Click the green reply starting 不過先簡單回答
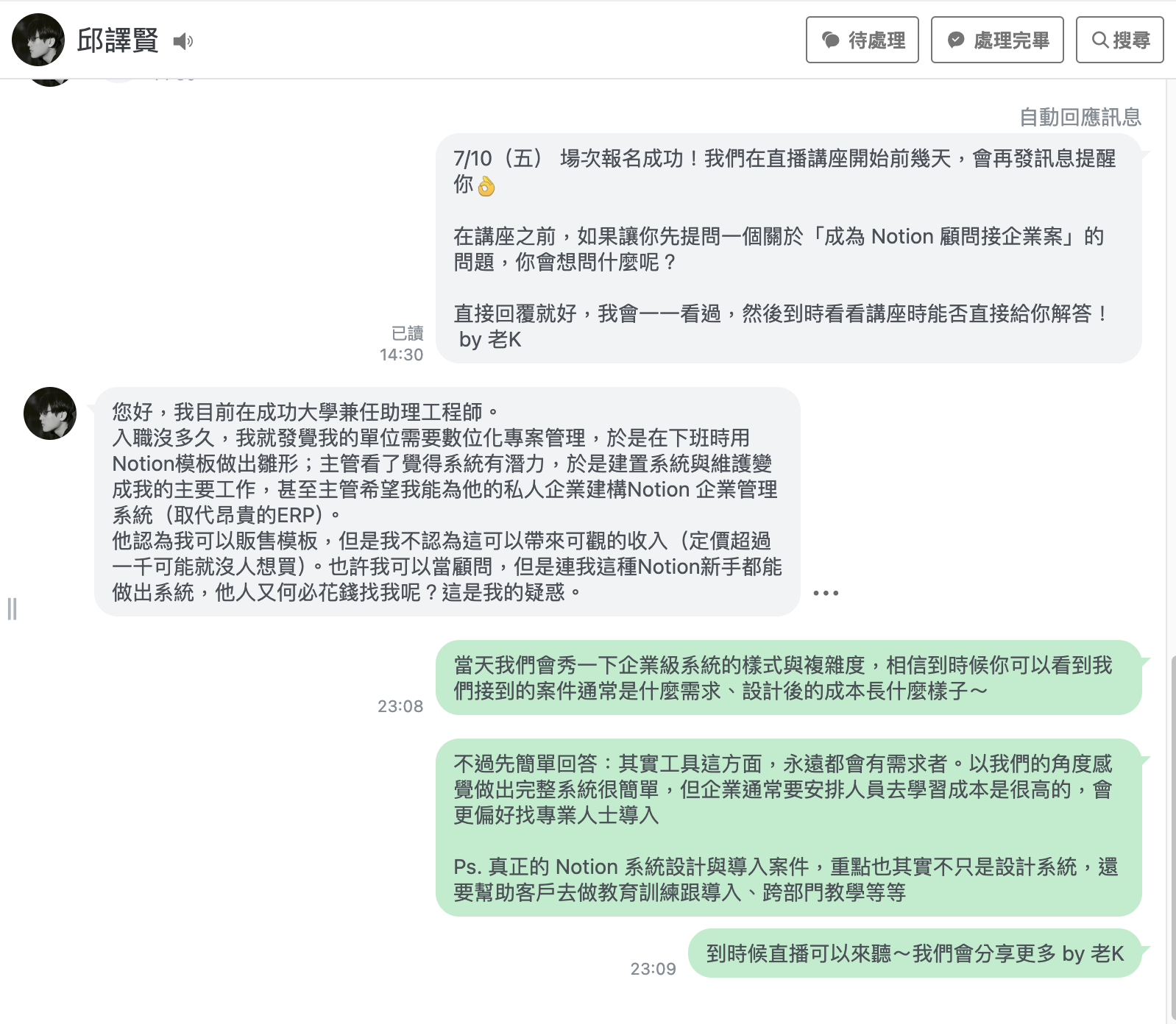This screenshot has width=1176, height=1024. point(789,828)
